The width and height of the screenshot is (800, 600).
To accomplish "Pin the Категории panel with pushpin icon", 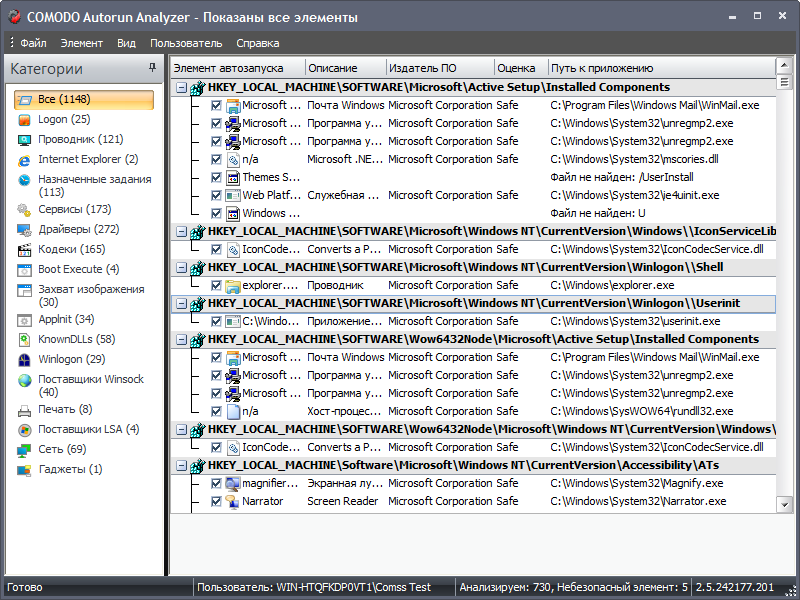I will pyautogui.click(x=153, y=68).
